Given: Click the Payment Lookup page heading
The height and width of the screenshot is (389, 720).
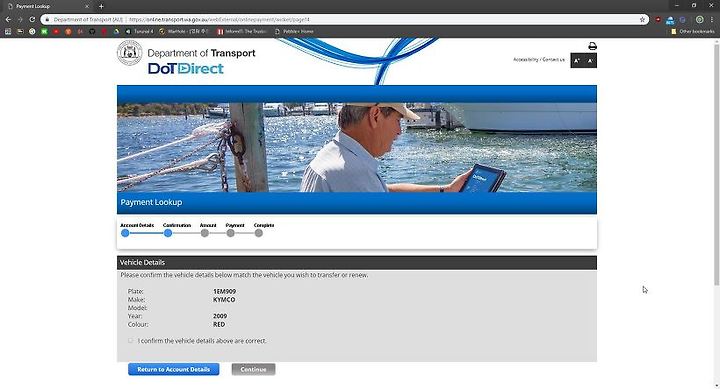Looking at the screenshot, I should tap(151, 202).
